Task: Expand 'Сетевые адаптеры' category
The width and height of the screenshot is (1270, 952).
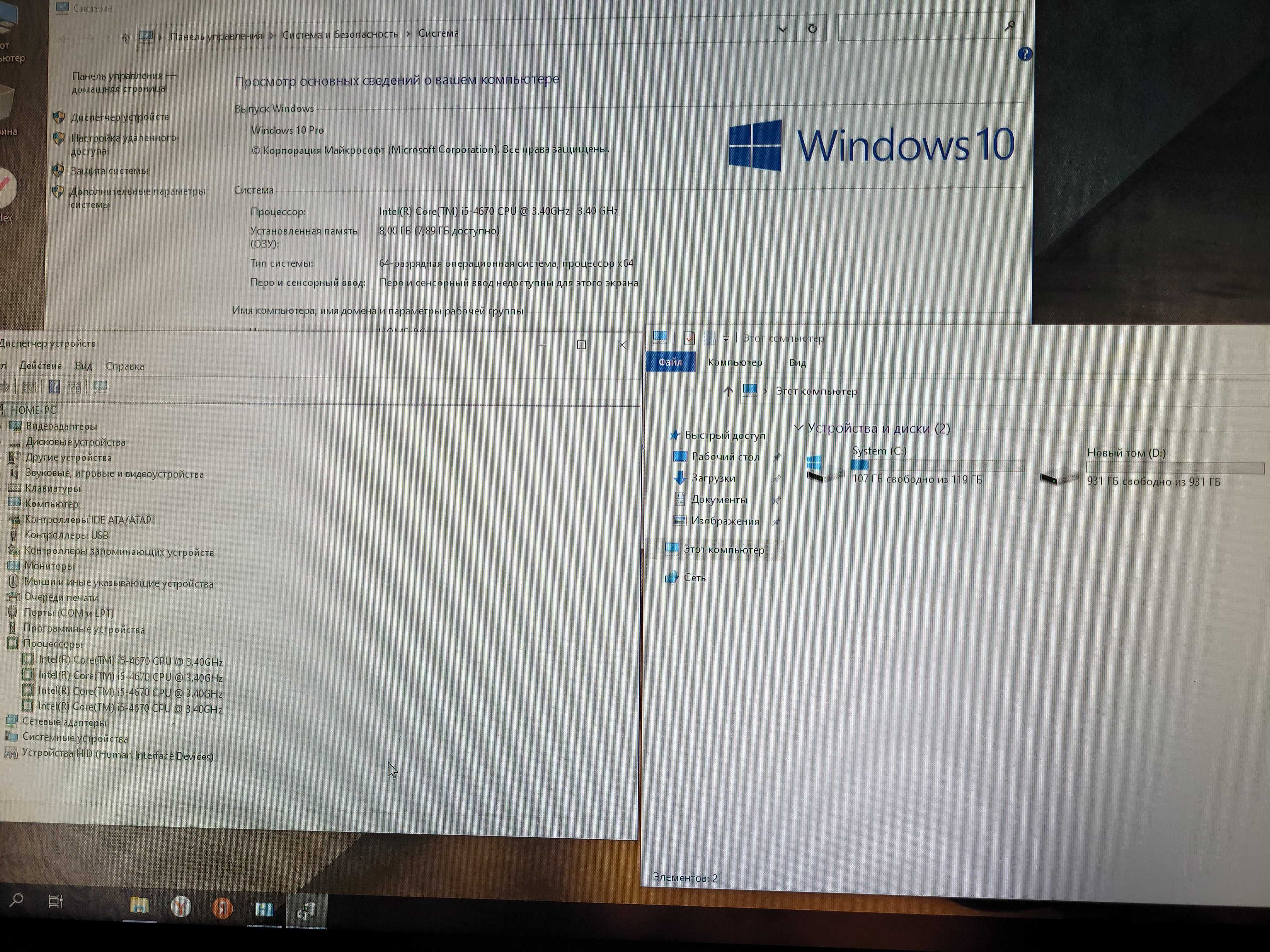Action: [x=64, y=722]
